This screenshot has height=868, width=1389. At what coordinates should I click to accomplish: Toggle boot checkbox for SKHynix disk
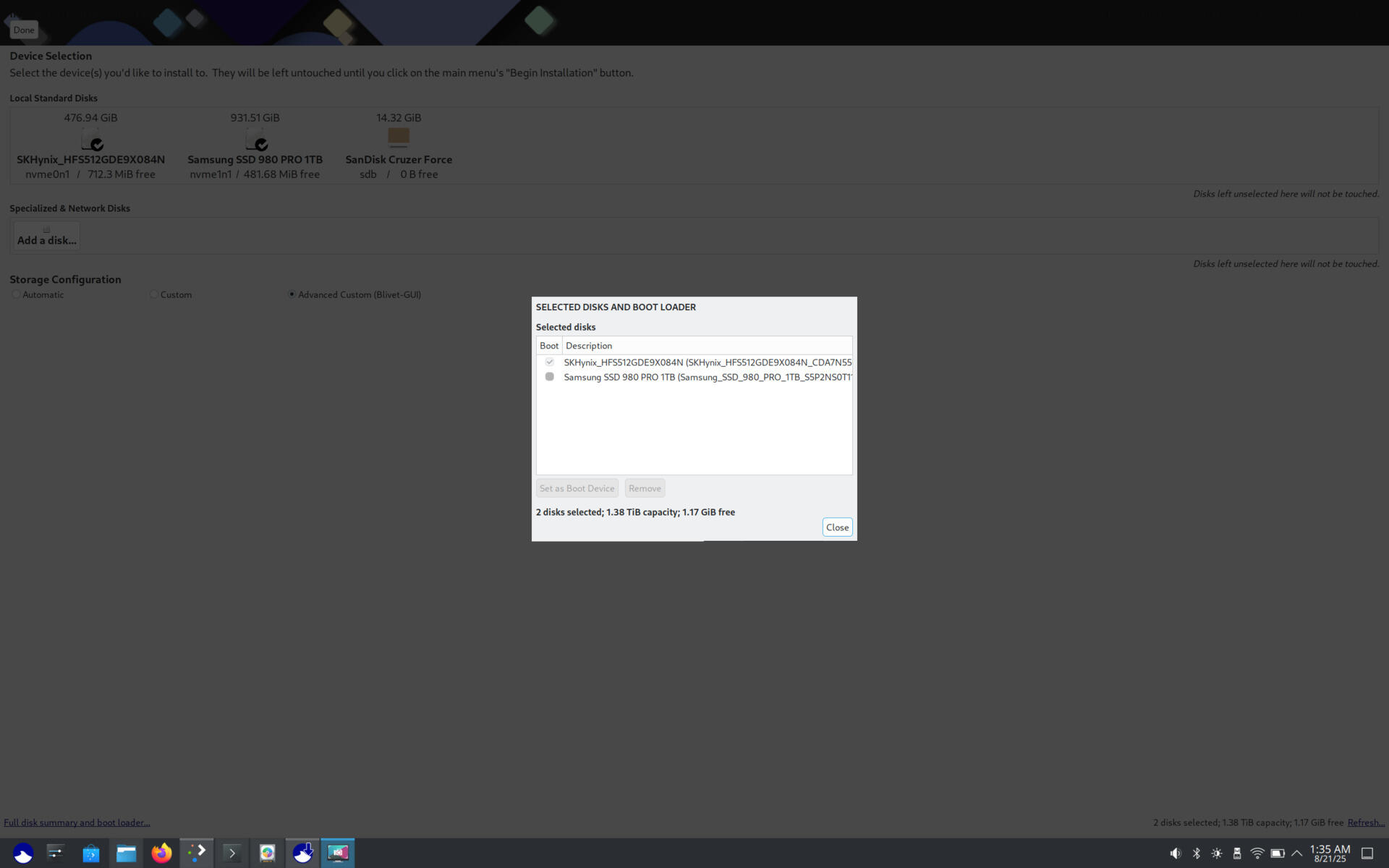click(x=550, y=362)
